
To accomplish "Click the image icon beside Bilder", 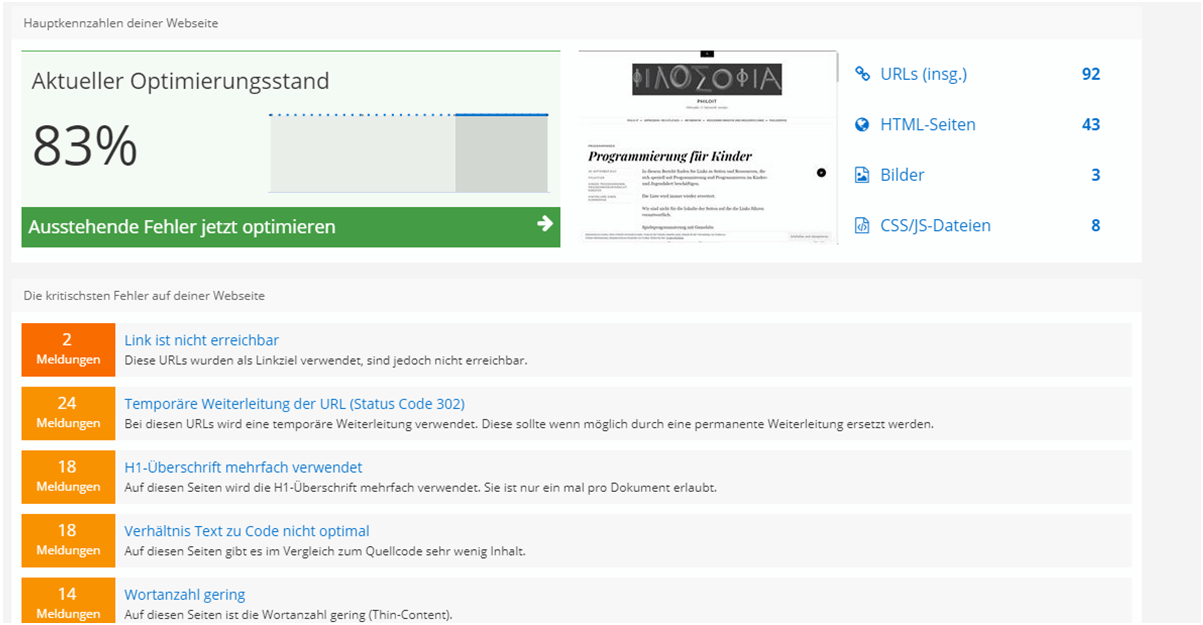I will [x=862, y=175].
